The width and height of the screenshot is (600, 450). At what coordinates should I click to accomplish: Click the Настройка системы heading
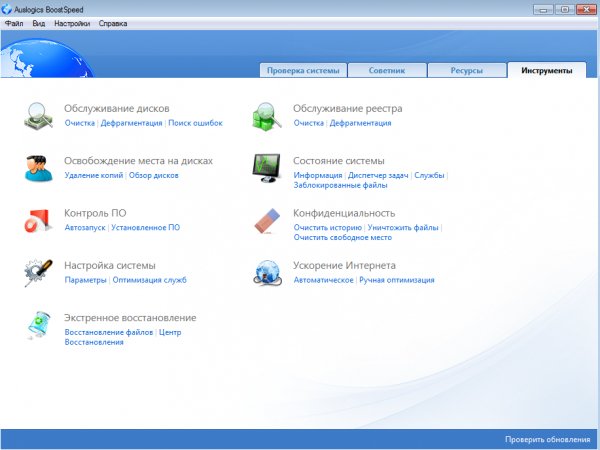pyautogui.click(x=110, y=265)
